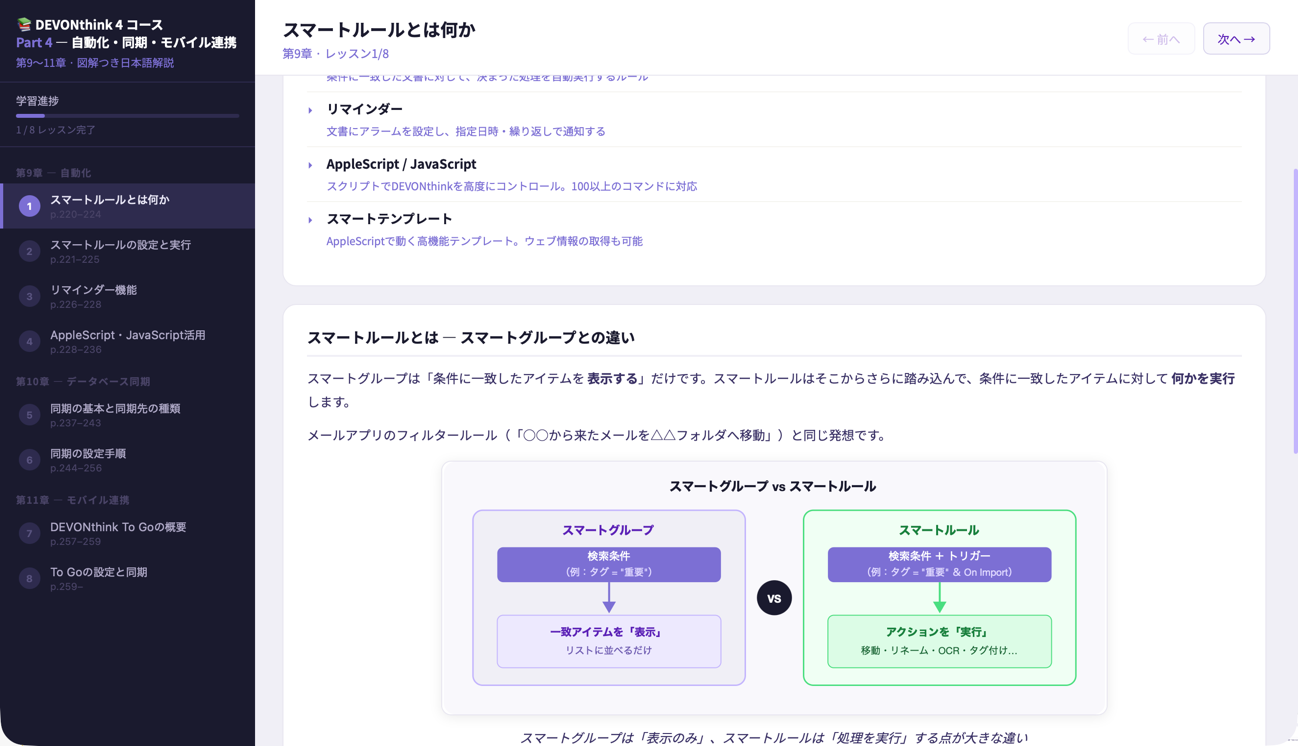
Task: Click the 検索条件 + トリガー box
Action: (939, 564)
